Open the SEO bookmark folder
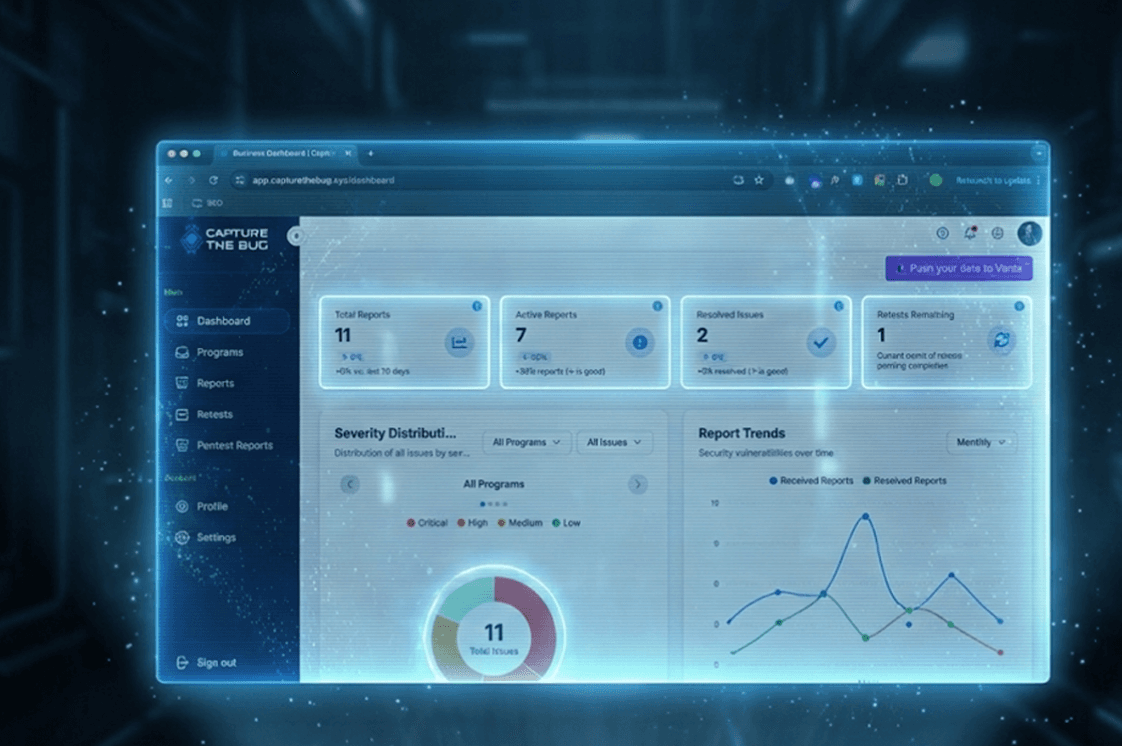Viewport: 1122px width, 746px height. pyautogui.click(x=208, y=203)
